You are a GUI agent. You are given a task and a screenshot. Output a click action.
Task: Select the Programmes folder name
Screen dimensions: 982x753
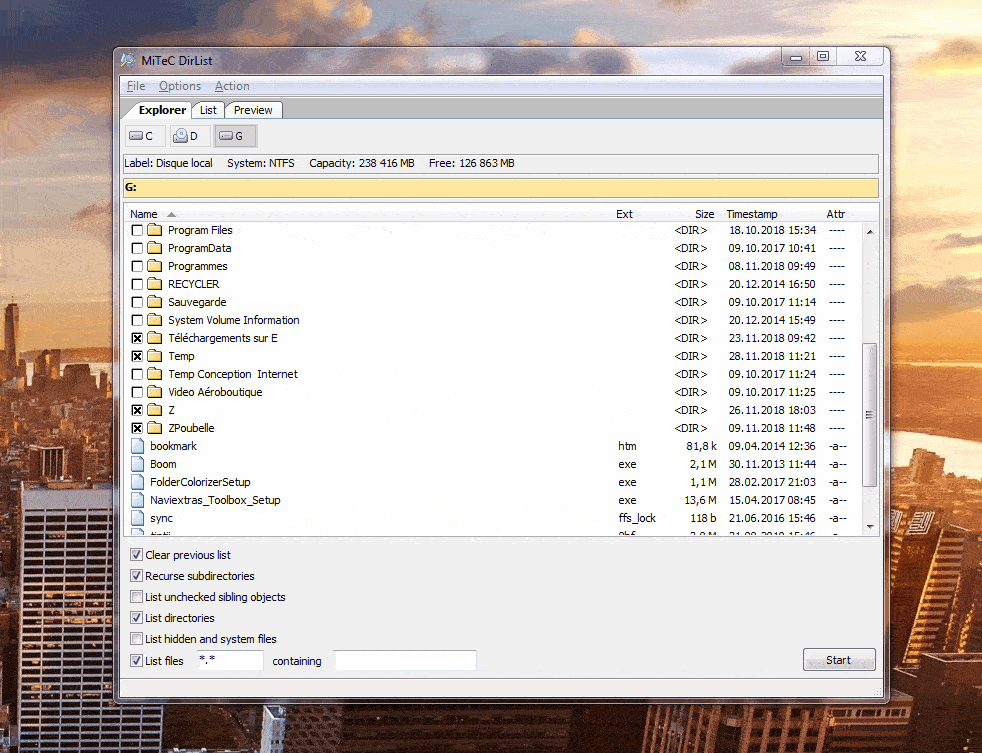197,266
